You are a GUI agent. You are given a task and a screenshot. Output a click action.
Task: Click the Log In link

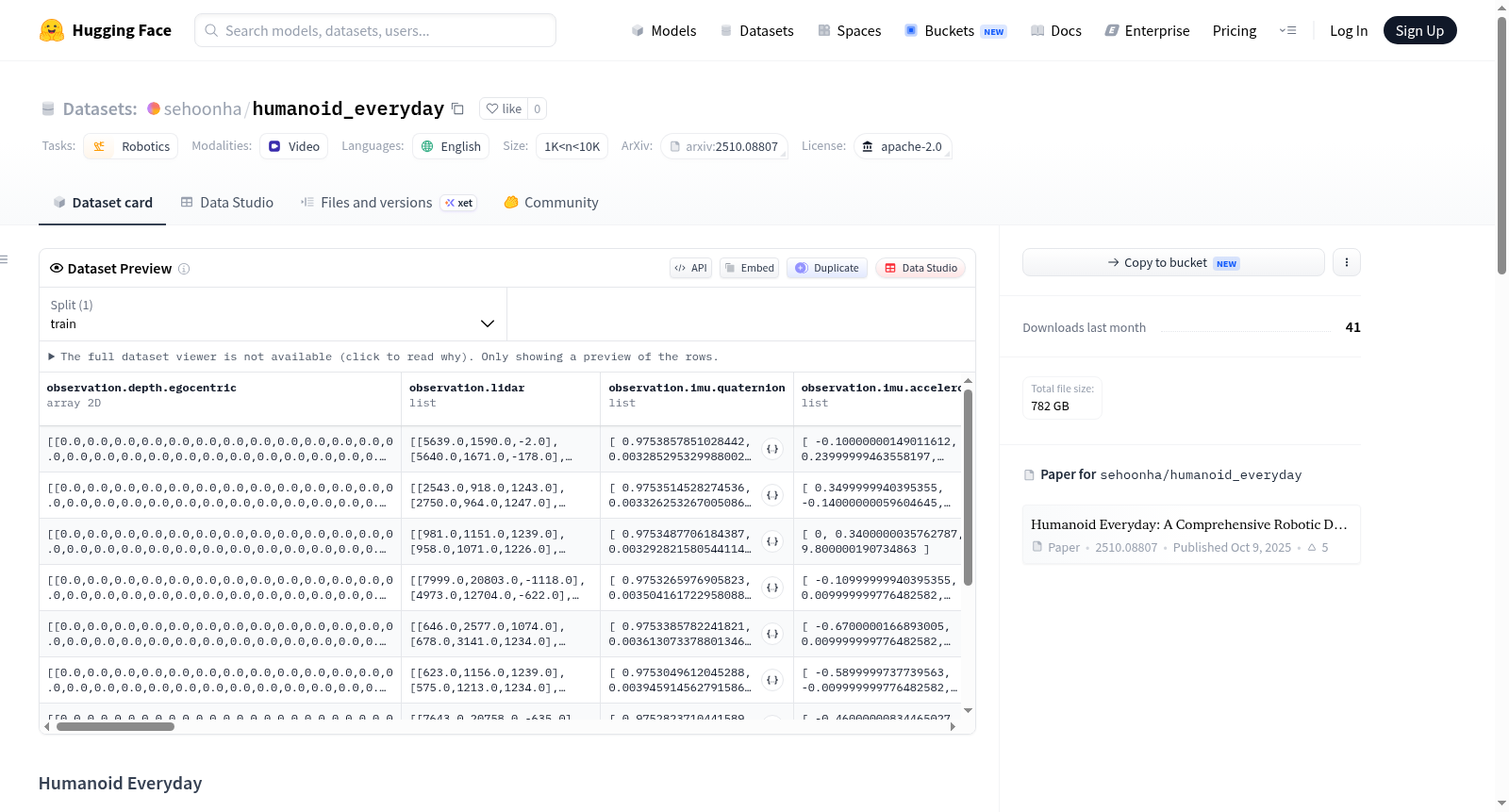click(x=1349, y=30)
